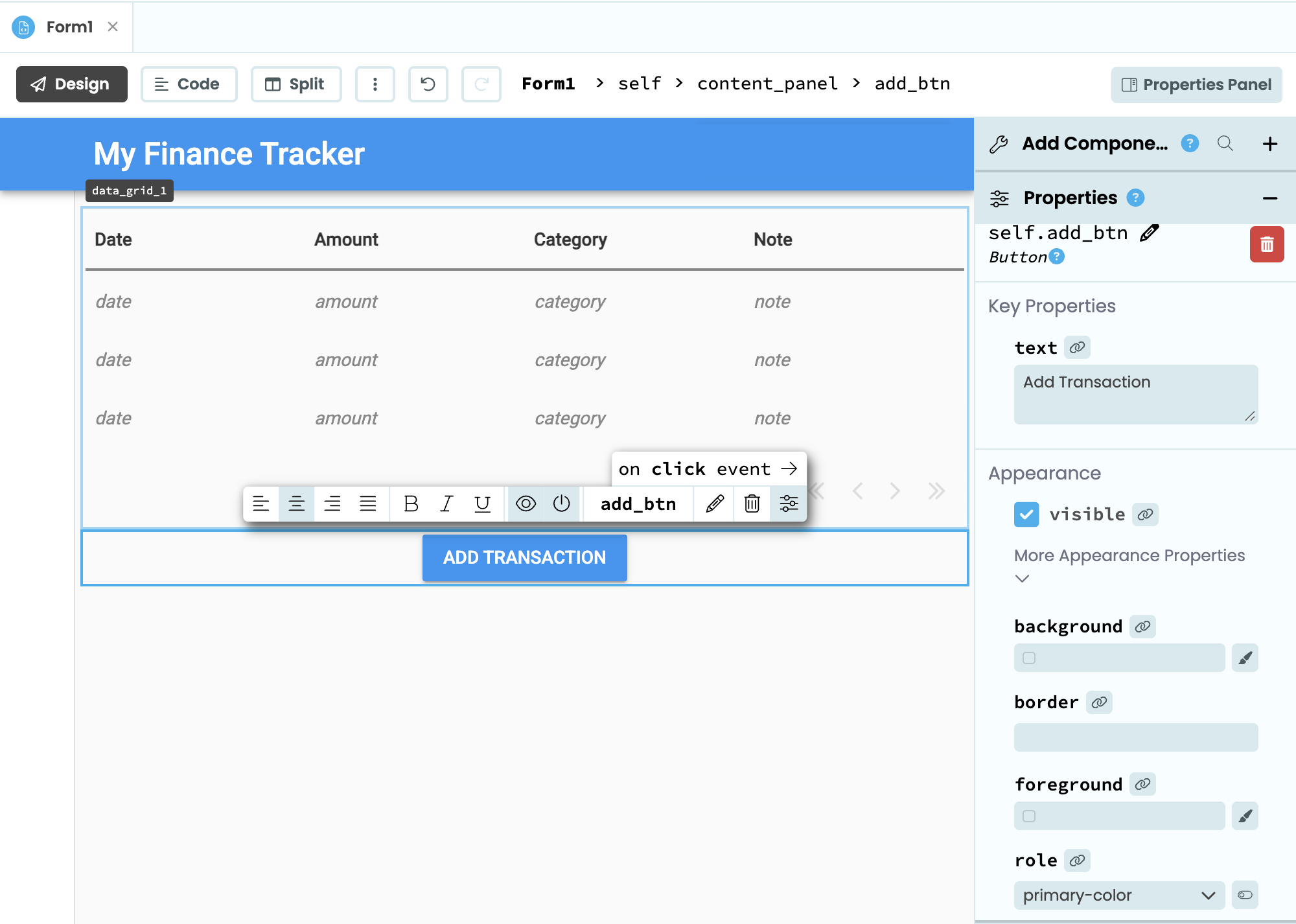Image resolution: width=1296 pixels, height=924 pixels.
Task: Go to the on click event
Action: 708,469
